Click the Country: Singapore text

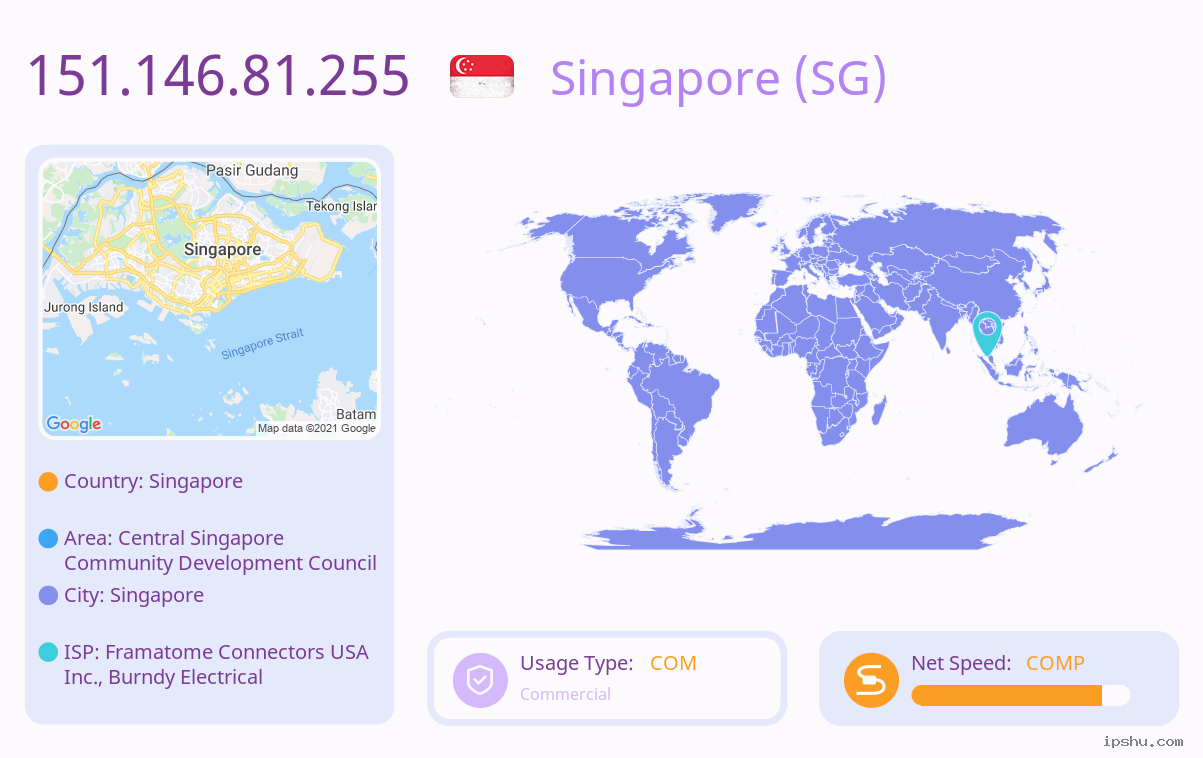click(153, 481)
